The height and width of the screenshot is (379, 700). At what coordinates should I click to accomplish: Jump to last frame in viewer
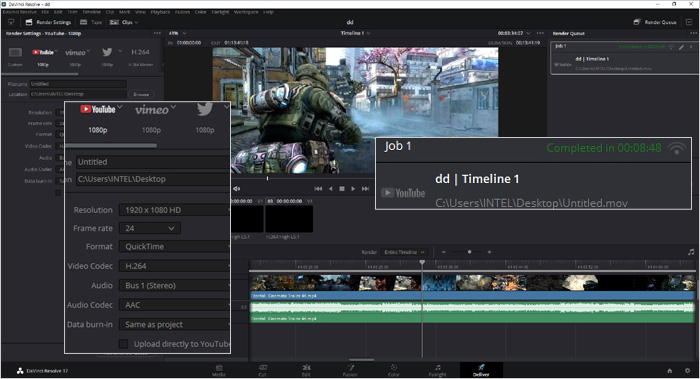point(365,189)
